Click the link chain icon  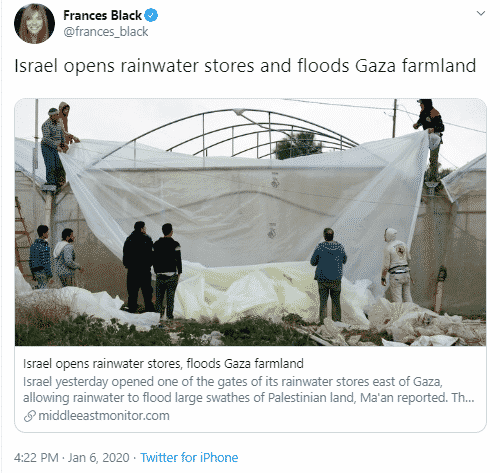point(30,416)
